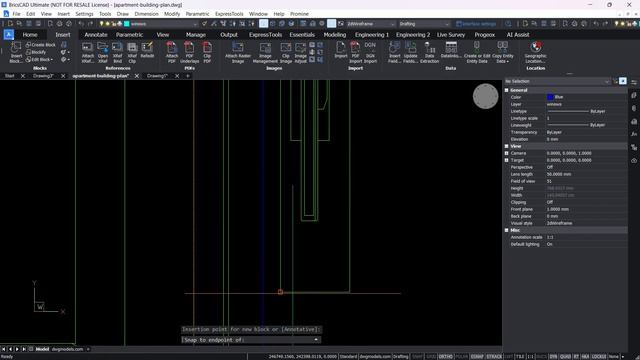640x360 pixels.
Task: Click the blue color swatch in properties
Action: (x=550, y=97)
